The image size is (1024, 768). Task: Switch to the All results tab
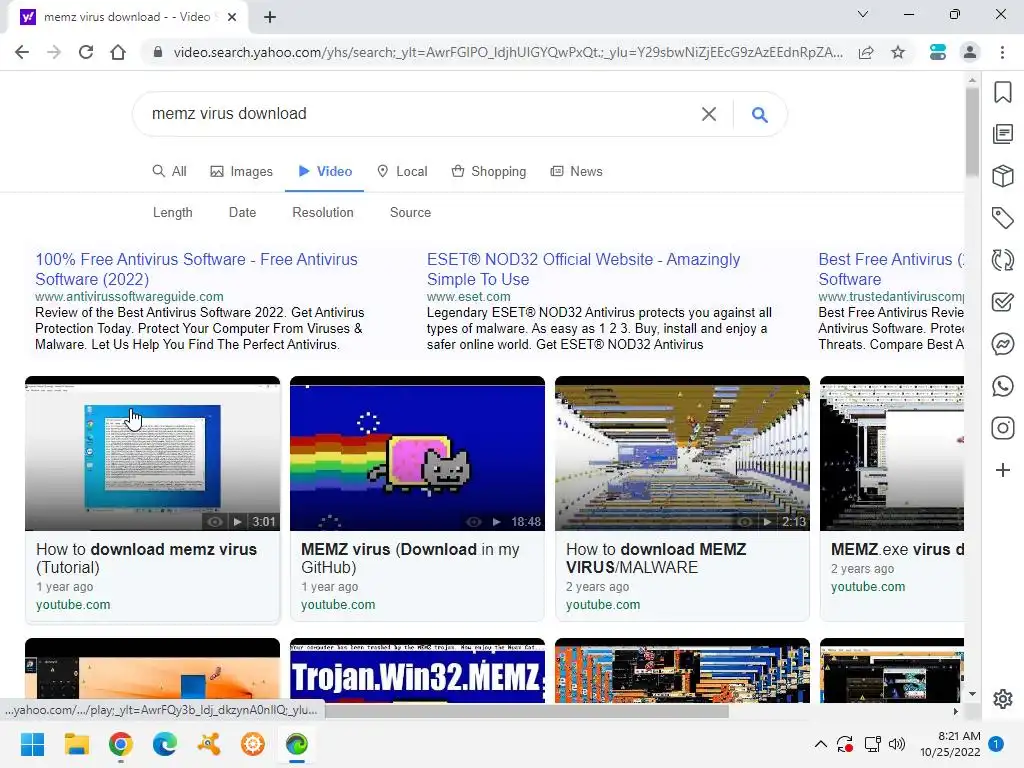pos(169,171)
